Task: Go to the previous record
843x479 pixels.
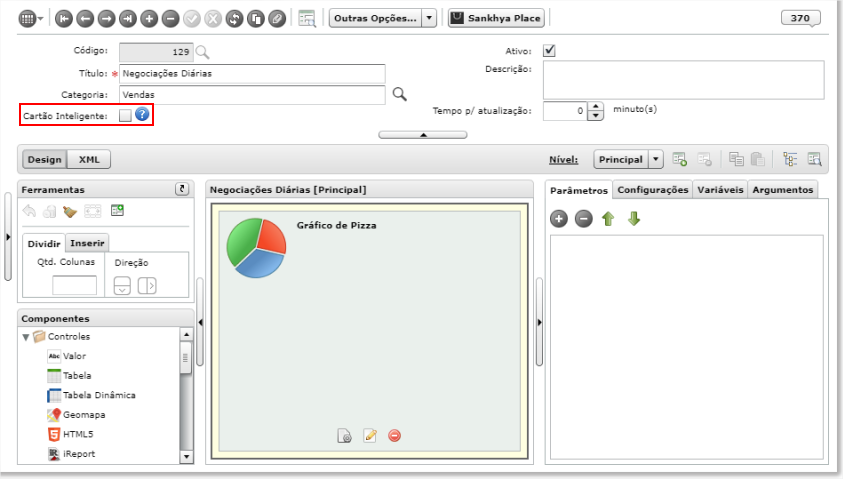Action: [85, 19]
